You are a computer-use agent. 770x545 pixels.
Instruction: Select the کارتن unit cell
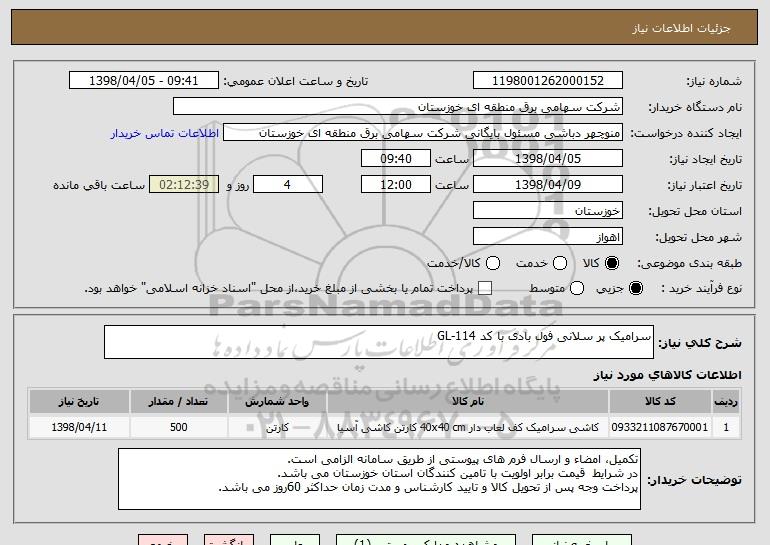point(277,427)
